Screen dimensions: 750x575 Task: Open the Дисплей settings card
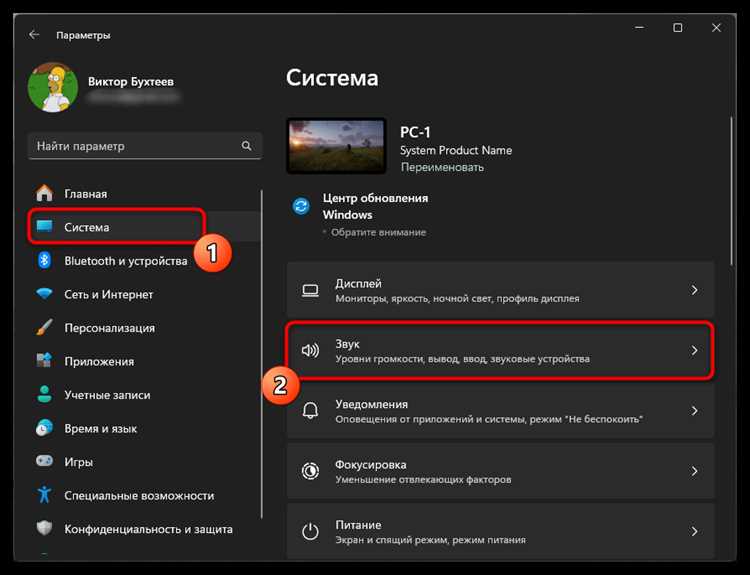[x=500, y=290]
